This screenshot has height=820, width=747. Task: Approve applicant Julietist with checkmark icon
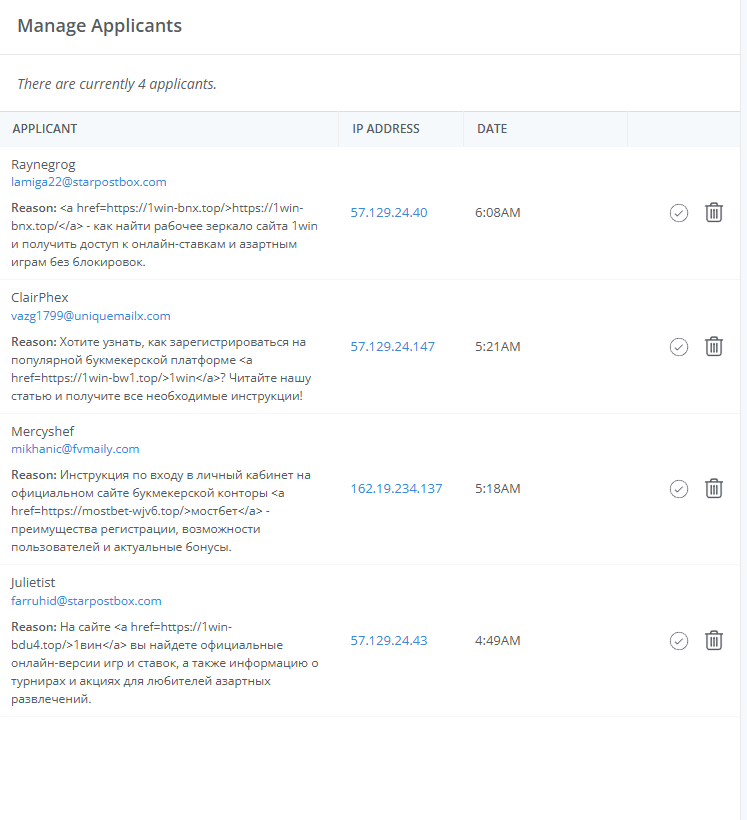coord(679,641)
